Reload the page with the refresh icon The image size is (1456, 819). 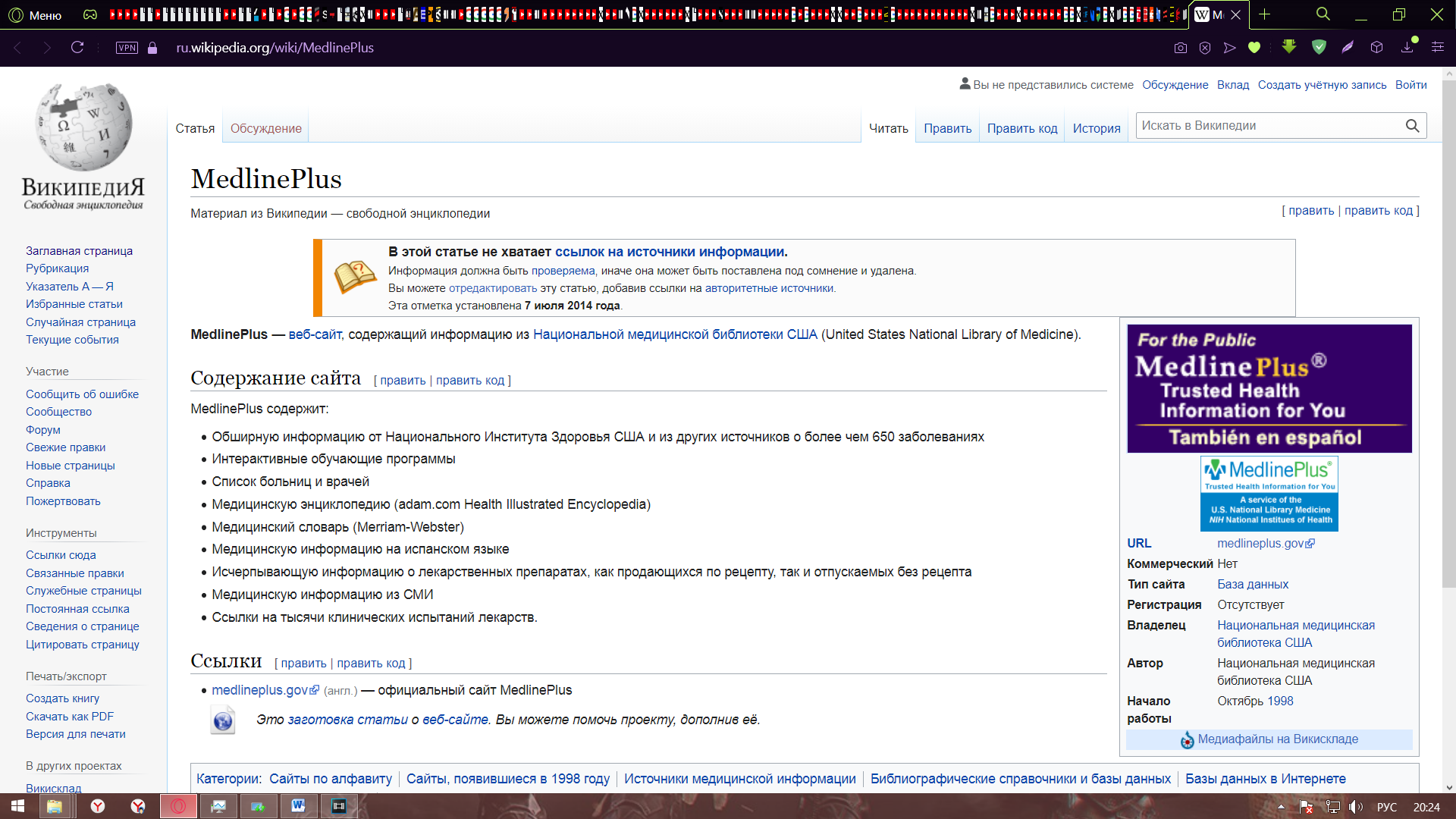[77, 48]
